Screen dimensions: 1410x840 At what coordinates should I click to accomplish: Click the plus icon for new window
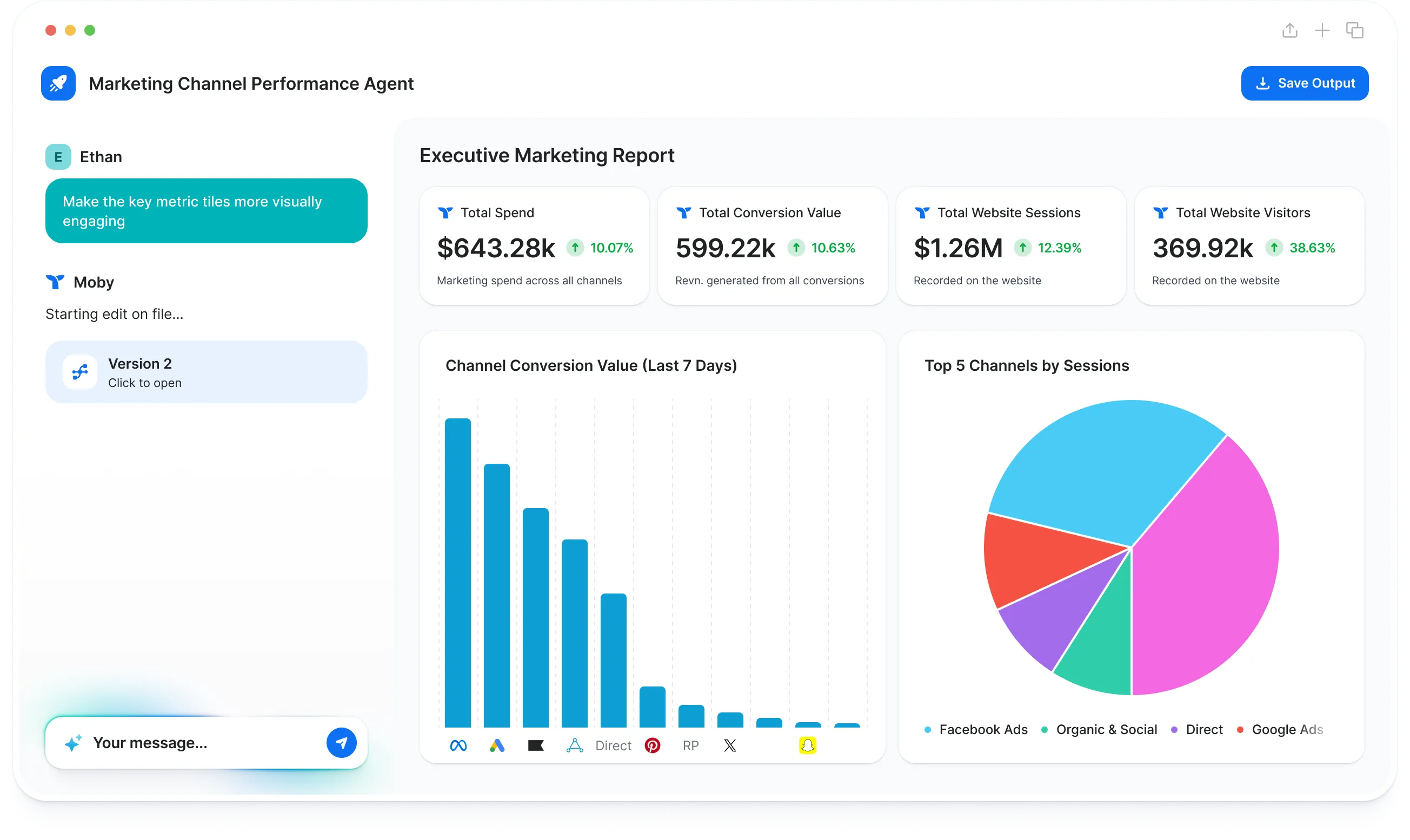click(x=1322, y=30)
